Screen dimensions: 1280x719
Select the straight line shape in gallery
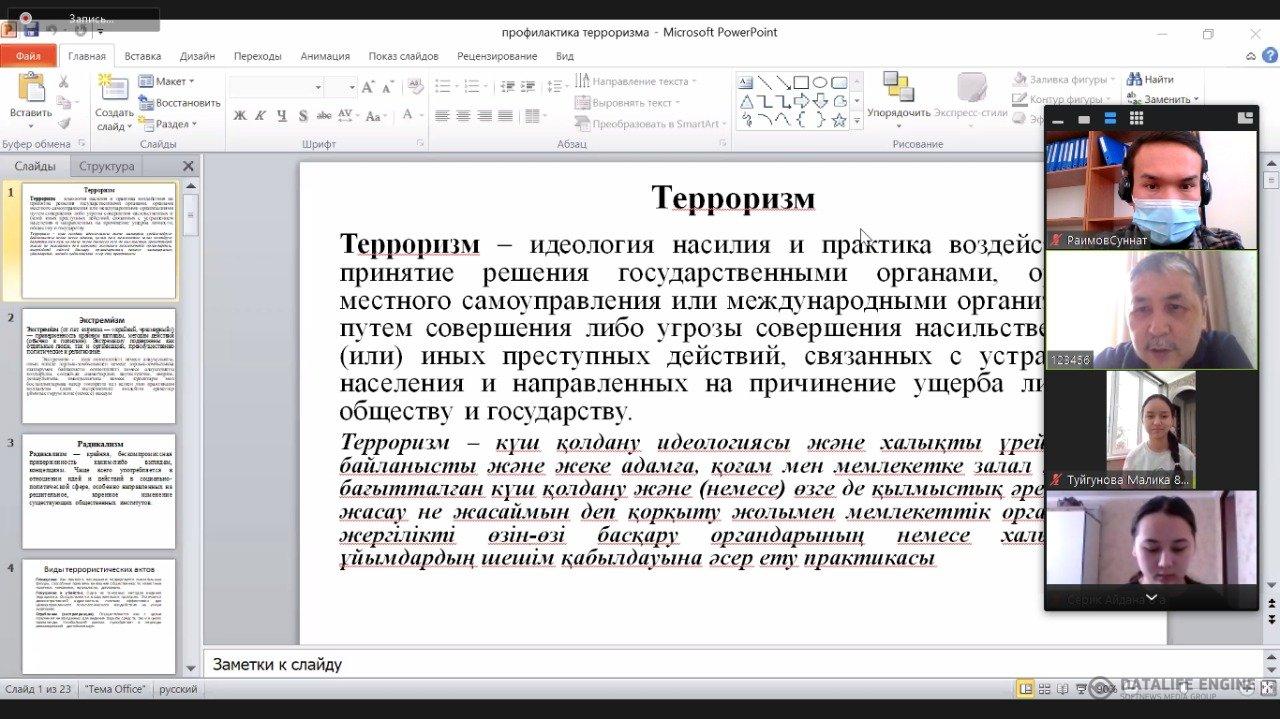(765, 82)
